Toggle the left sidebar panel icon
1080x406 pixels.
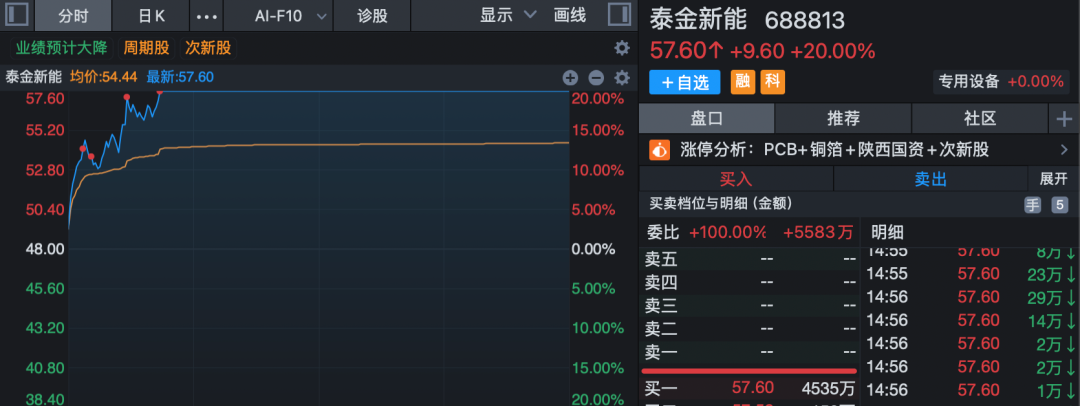click(17, 14)
